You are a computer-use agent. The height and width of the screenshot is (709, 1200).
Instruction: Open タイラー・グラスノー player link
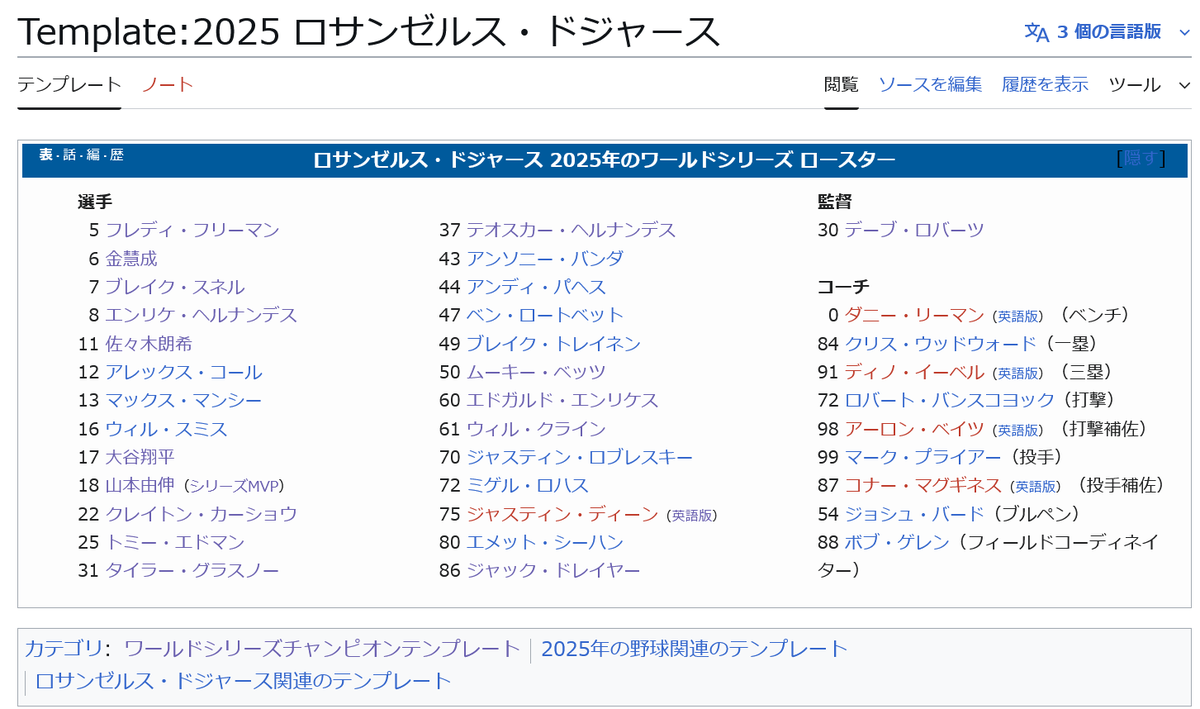coord(192,570)
